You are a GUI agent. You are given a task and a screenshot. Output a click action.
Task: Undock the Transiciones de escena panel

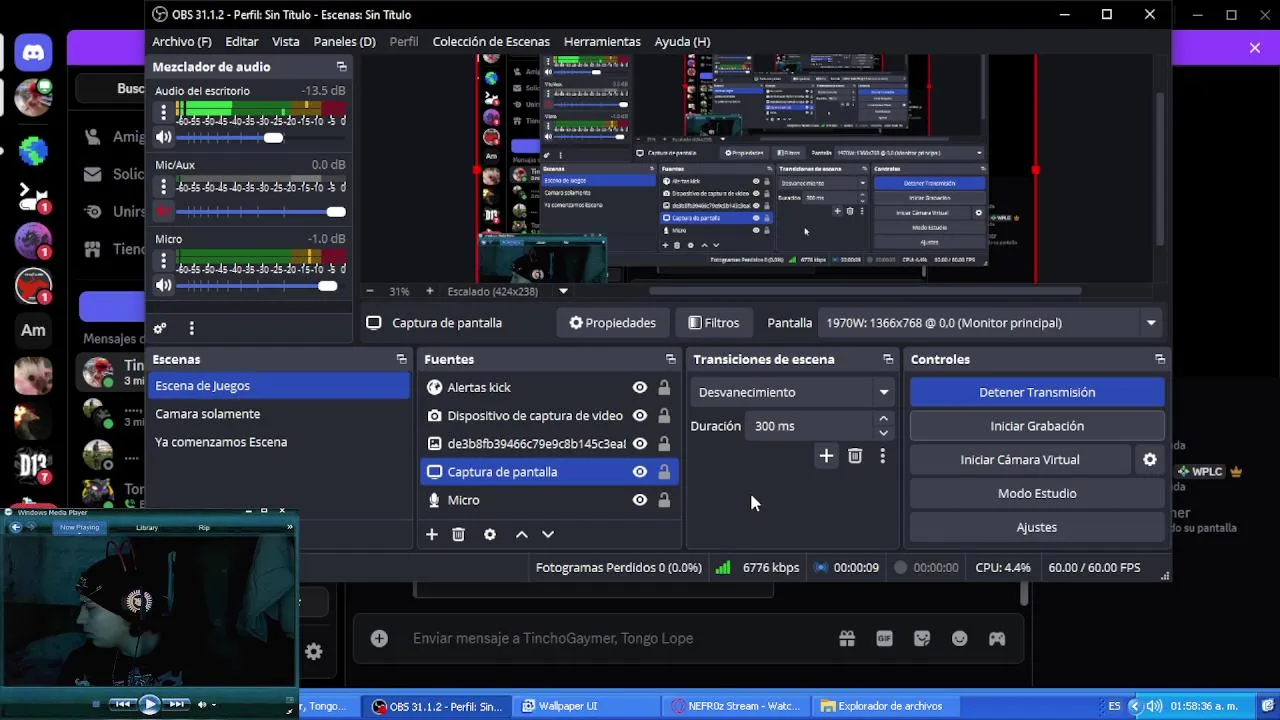[x=888, y=359]
